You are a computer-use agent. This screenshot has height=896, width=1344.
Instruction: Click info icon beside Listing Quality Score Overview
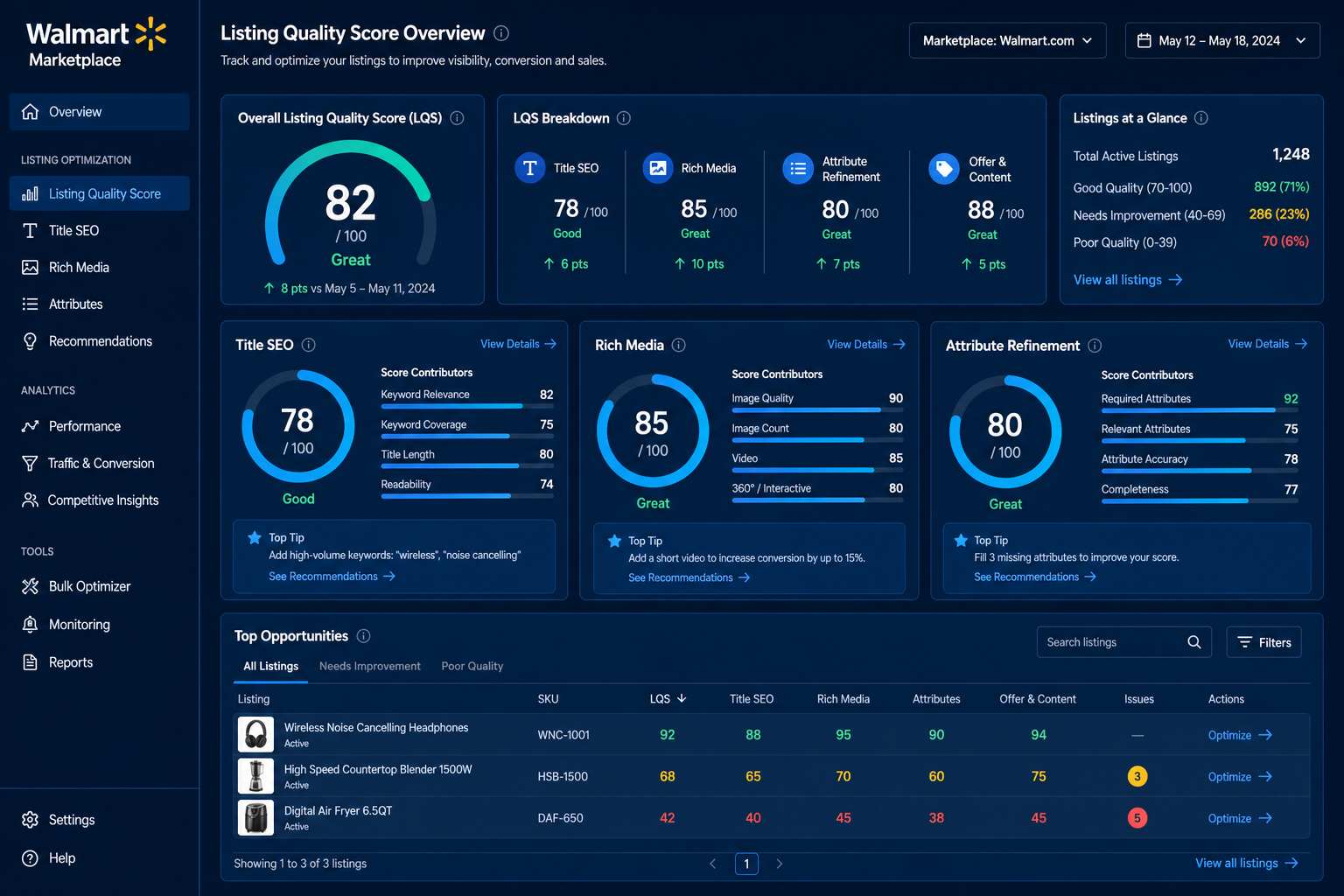tap(501, 33)
